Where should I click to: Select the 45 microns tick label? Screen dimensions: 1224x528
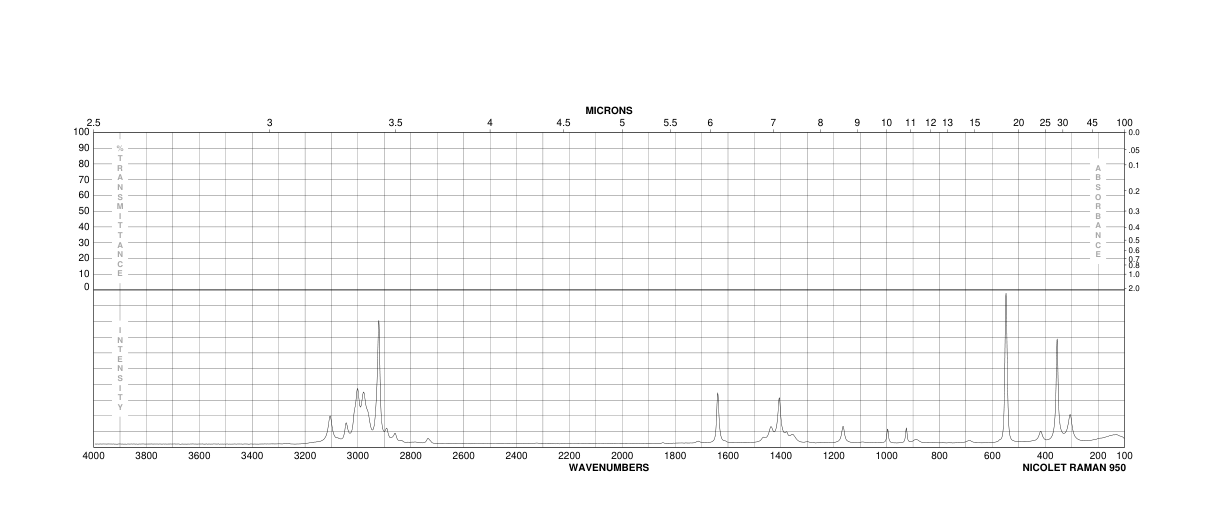(1092, 123)
